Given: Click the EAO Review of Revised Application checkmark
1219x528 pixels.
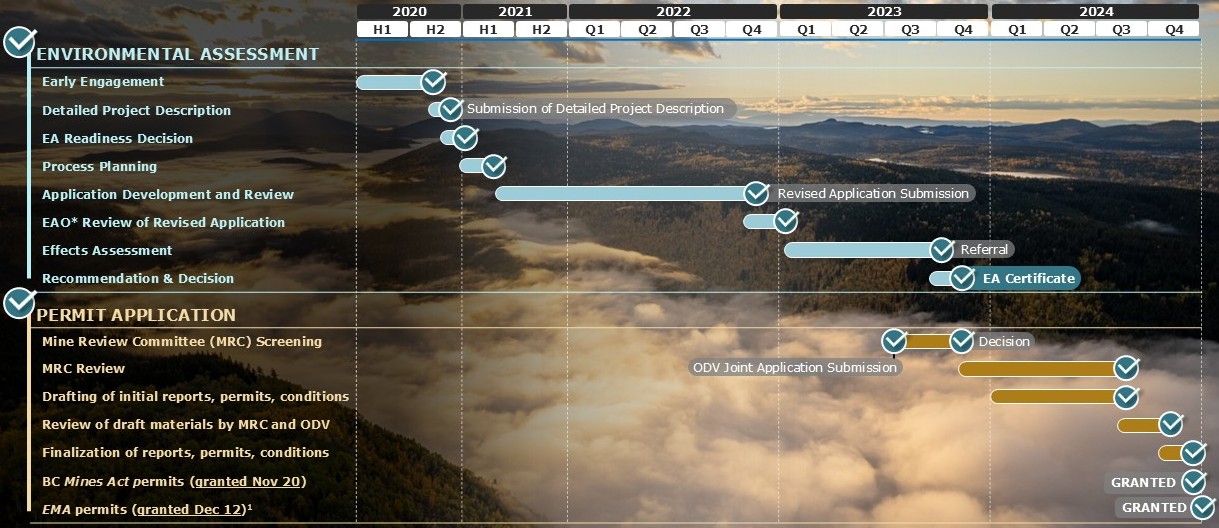Looking at the screenshot, I should point(786,220).
